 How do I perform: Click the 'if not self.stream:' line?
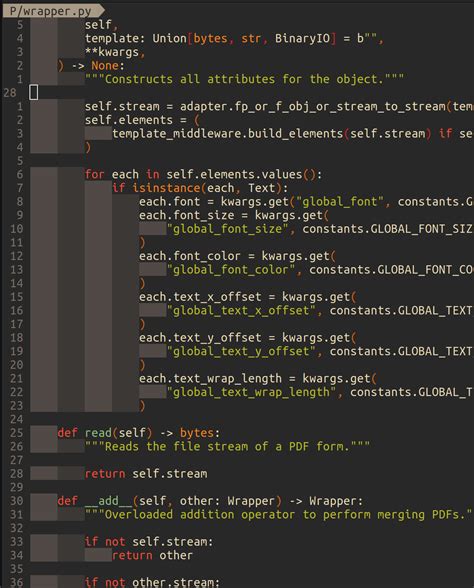point(149,542)
